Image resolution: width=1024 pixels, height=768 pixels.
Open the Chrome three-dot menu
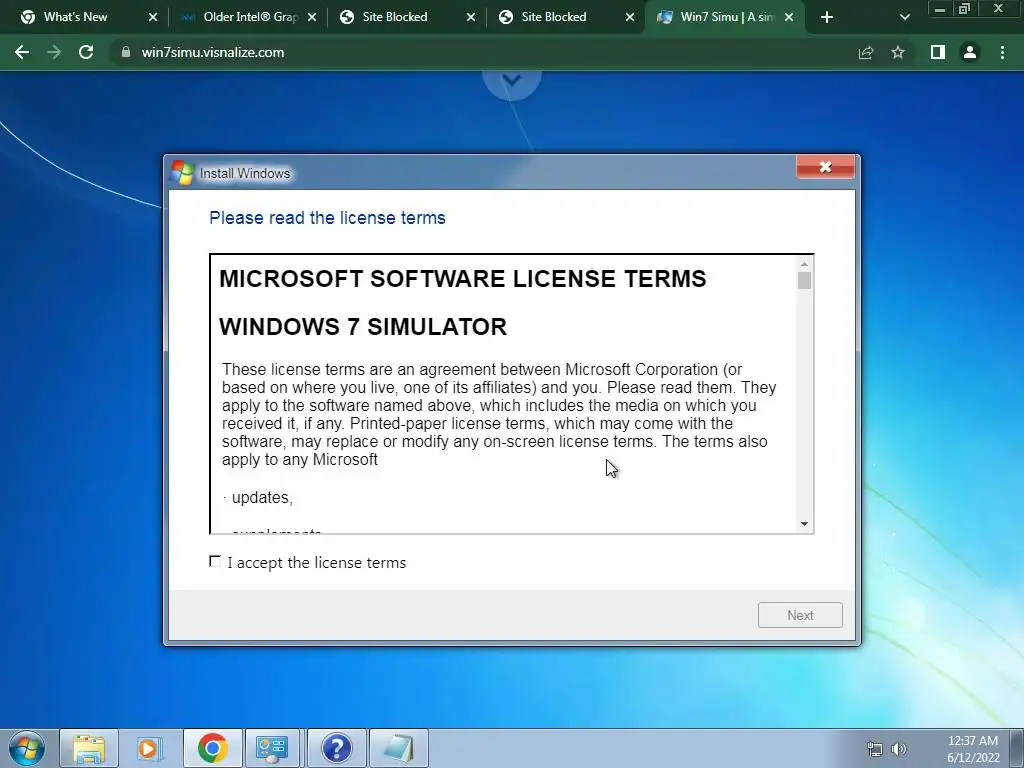pyautogui.click(x=1002, y=52)
